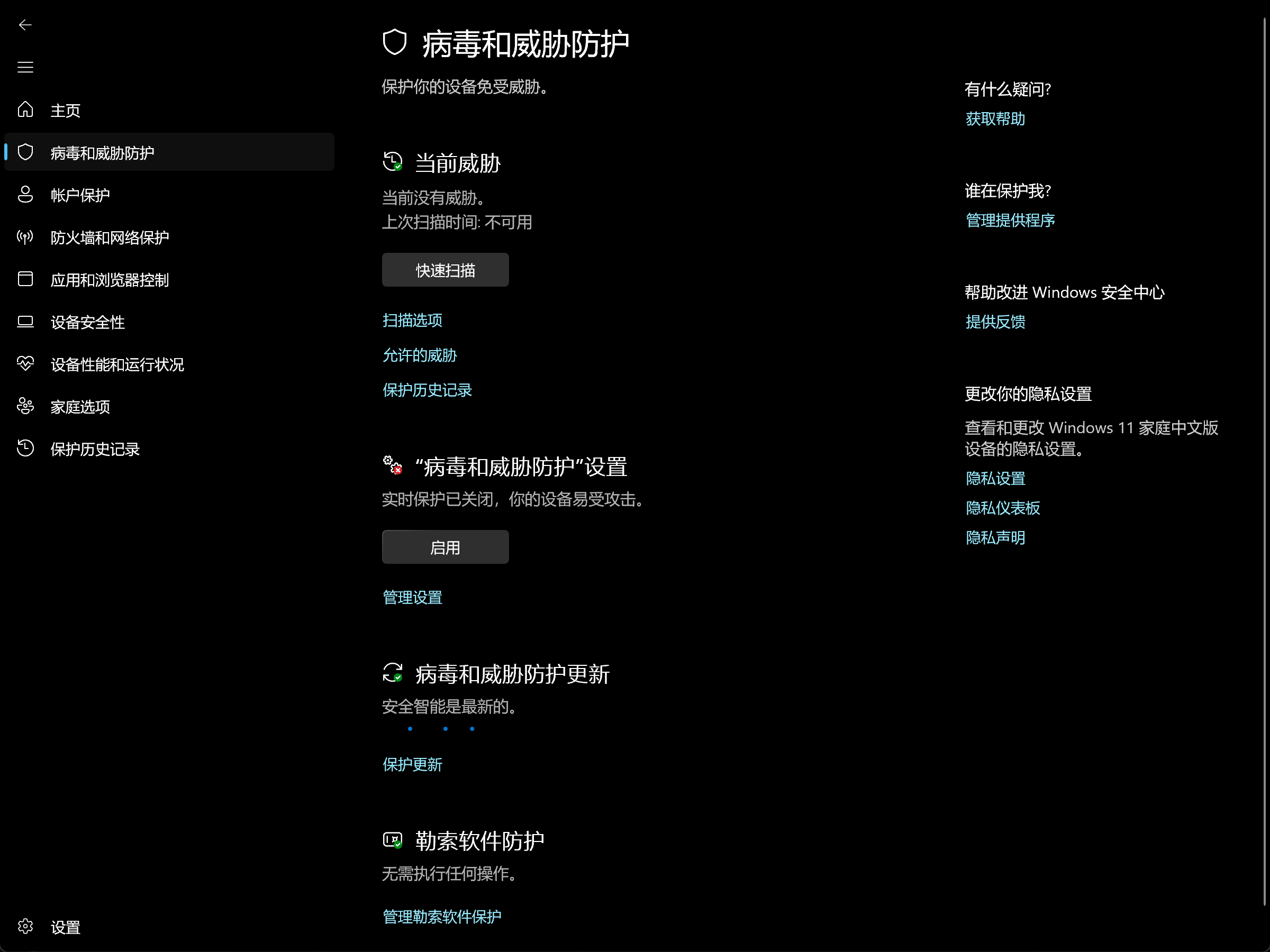
Task: Click the 设置 gear icon
Action: click(25, 926)
